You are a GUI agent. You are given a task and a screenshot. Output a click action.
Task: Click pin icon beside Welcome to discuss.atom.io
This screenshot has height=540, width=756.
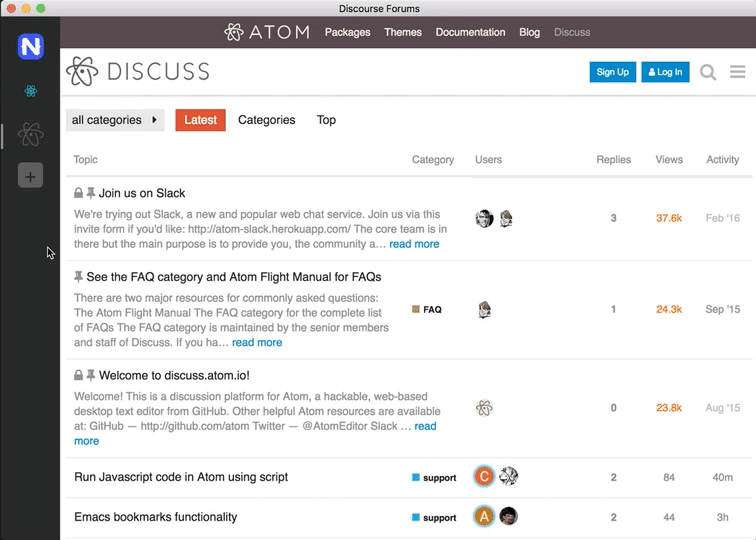(x=91, y=375)
